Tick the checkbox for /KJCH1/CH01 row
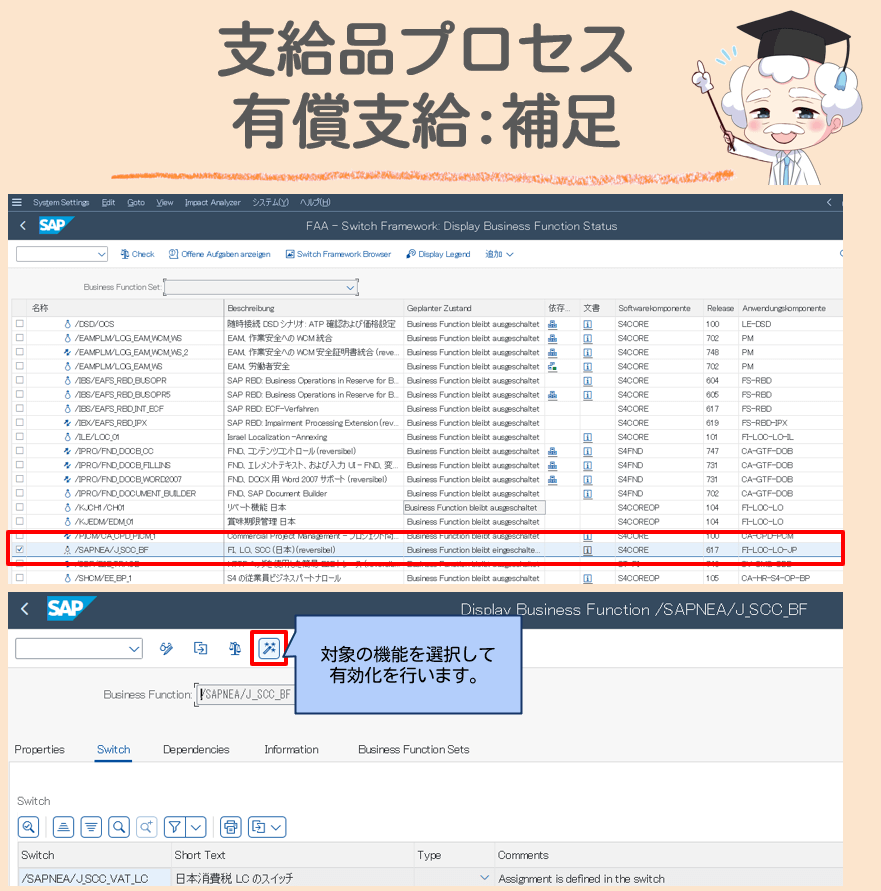 pyautogui.click(x=20, y=507)
